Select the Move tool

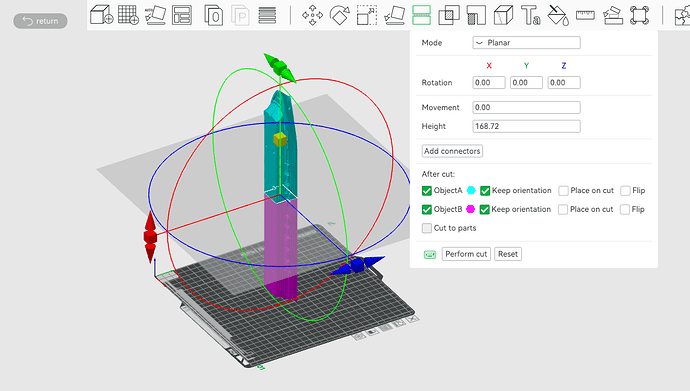tap(312, 15)
